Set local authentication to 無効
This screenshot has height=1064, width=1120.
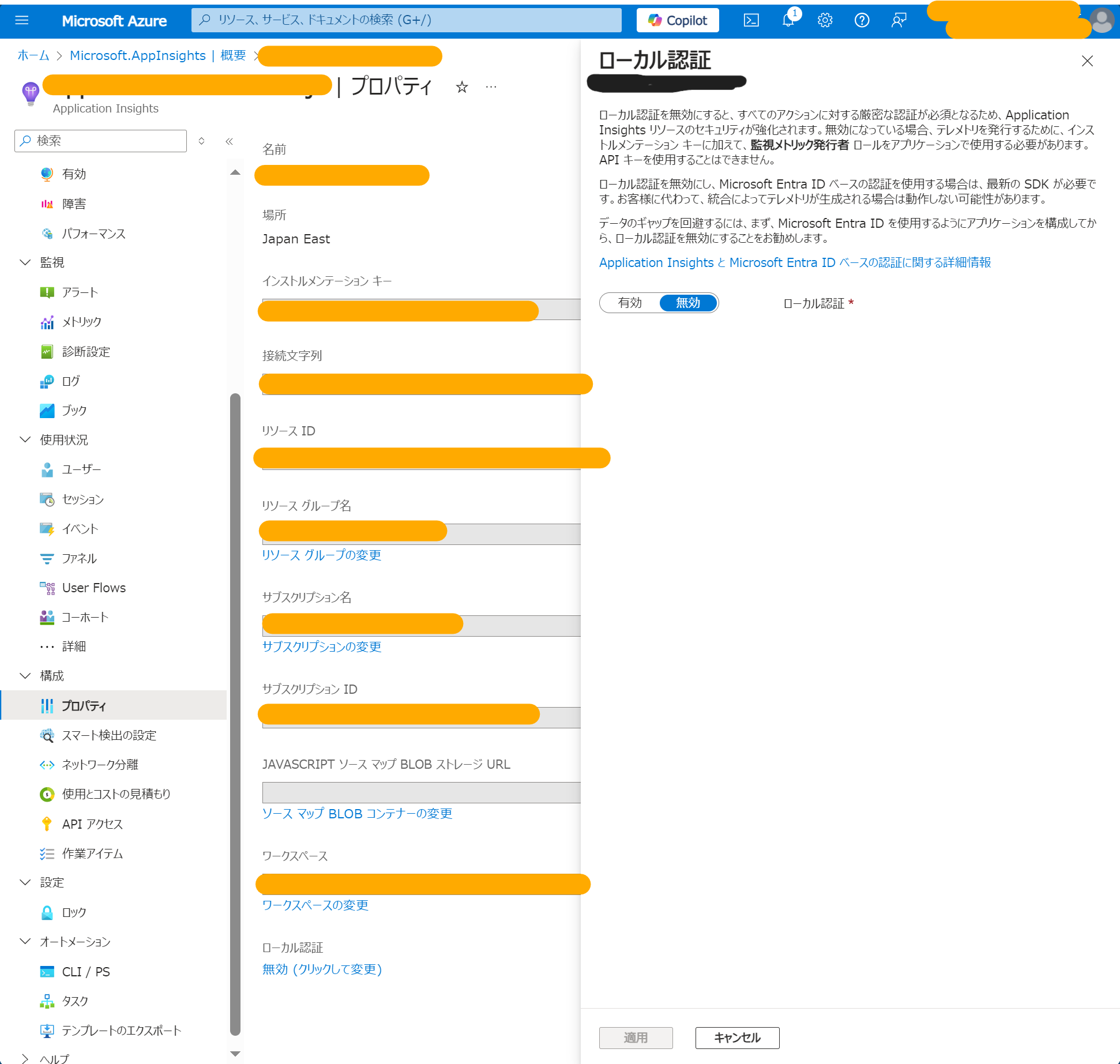click(x=688, y=303)
